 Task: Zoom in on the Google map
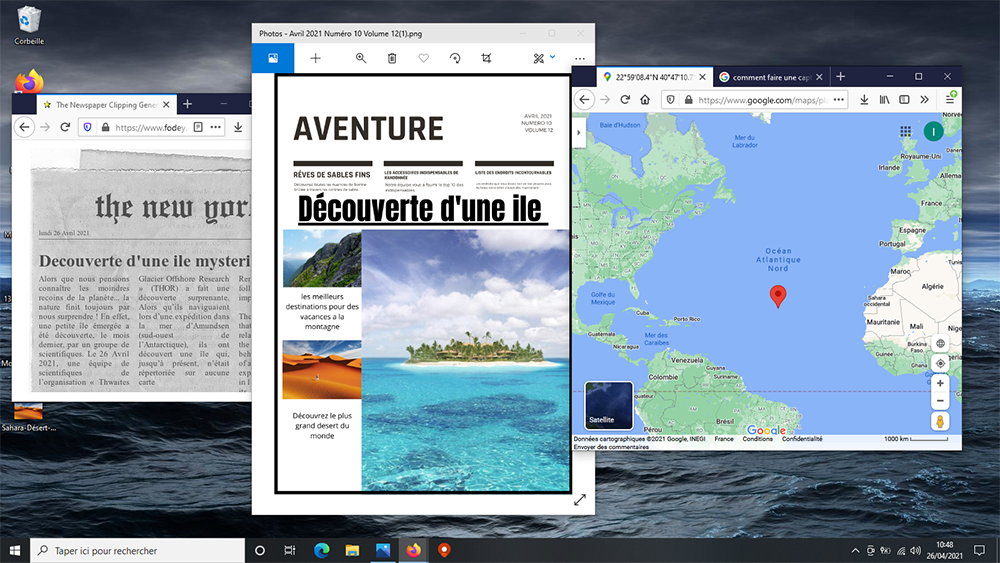tap(940, 383)
